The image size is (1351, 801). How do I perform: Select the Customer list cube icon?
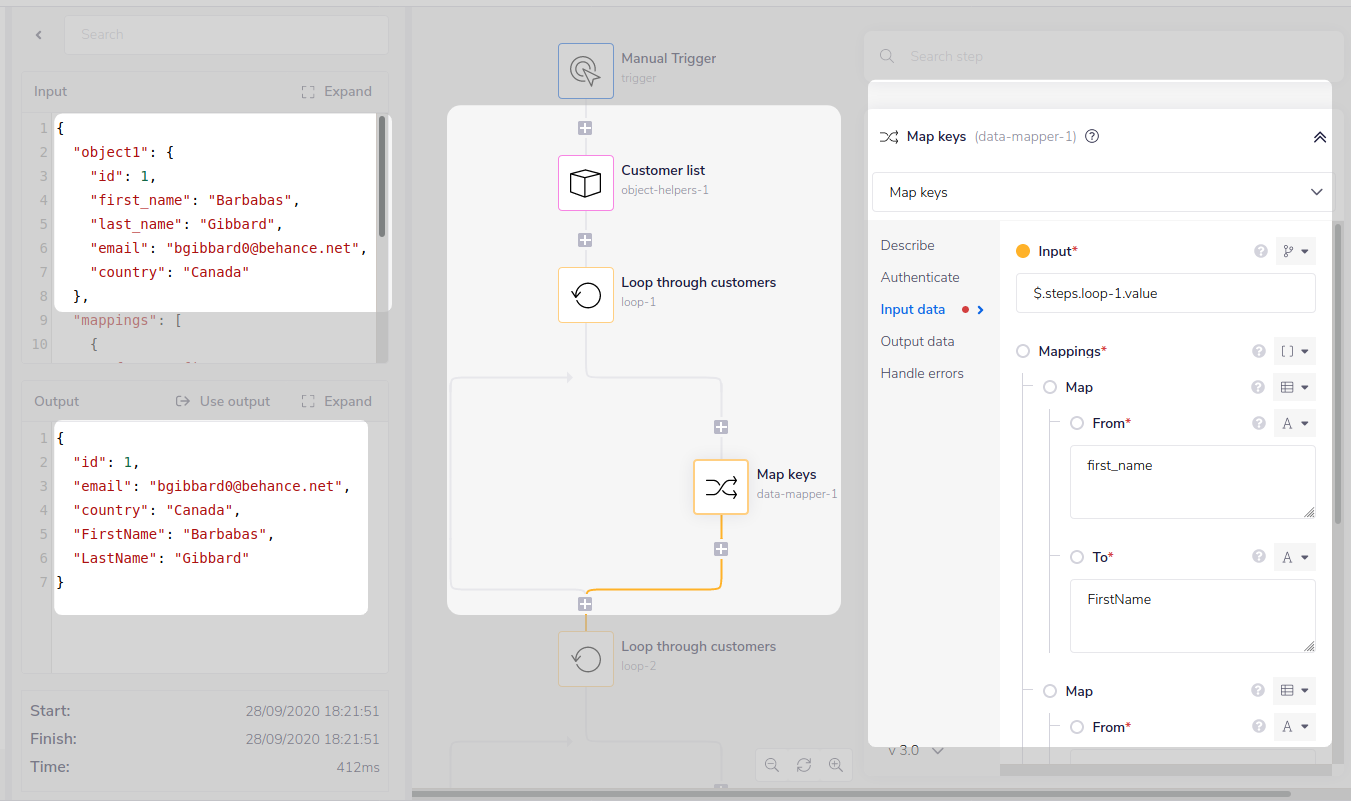click(585, 183)
